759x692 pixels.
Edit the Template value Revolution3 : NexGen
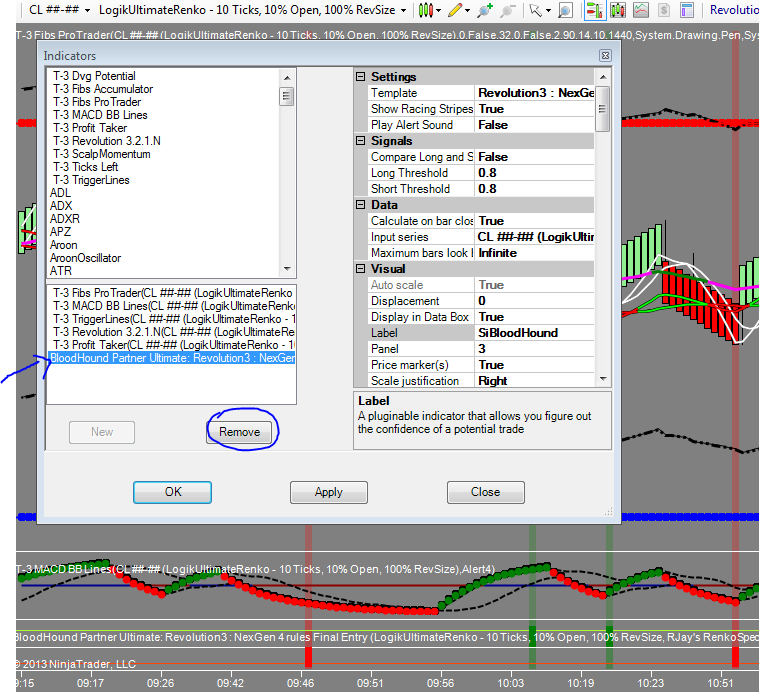(534, 93)
